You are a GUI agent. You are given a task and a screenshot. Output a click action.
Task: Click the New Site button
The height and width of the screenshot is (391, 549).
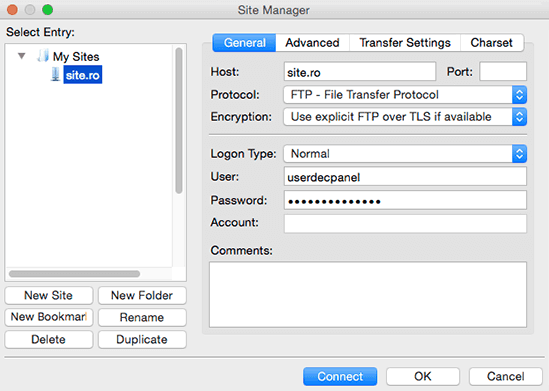[x=49, y=295]
